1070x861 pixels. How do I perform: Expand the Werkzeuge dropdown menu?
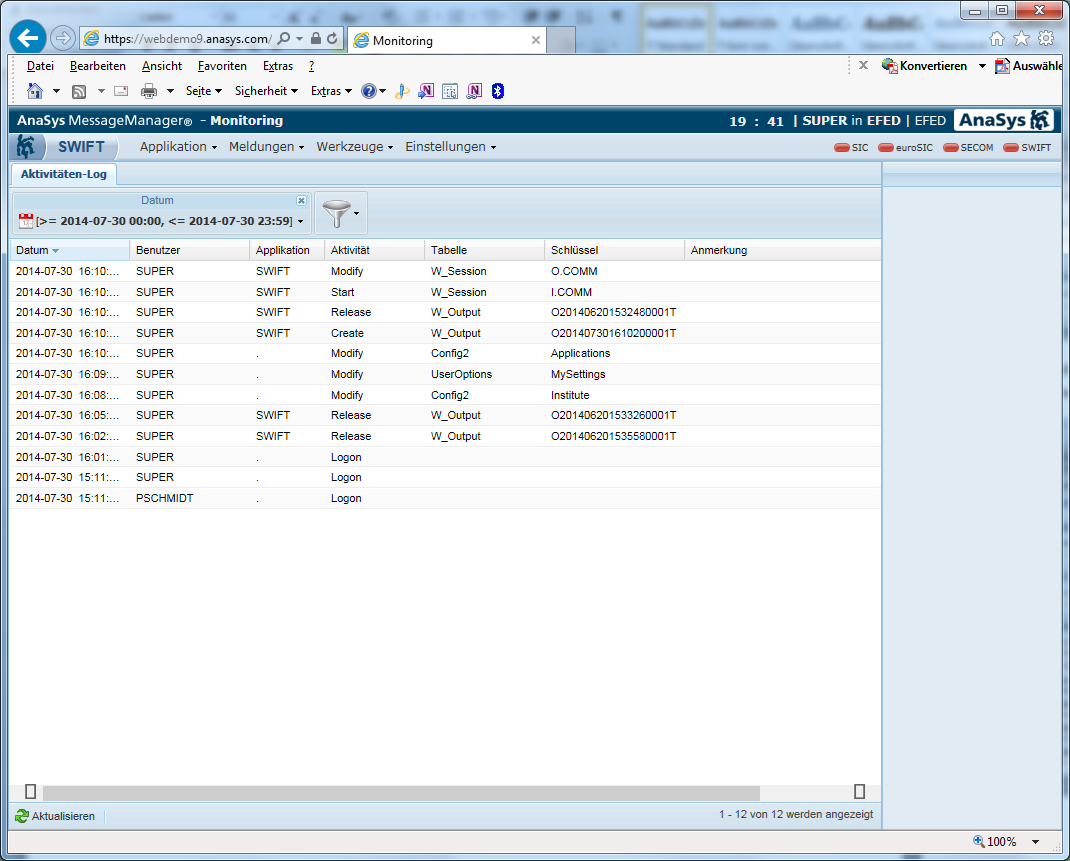(354, 147)
